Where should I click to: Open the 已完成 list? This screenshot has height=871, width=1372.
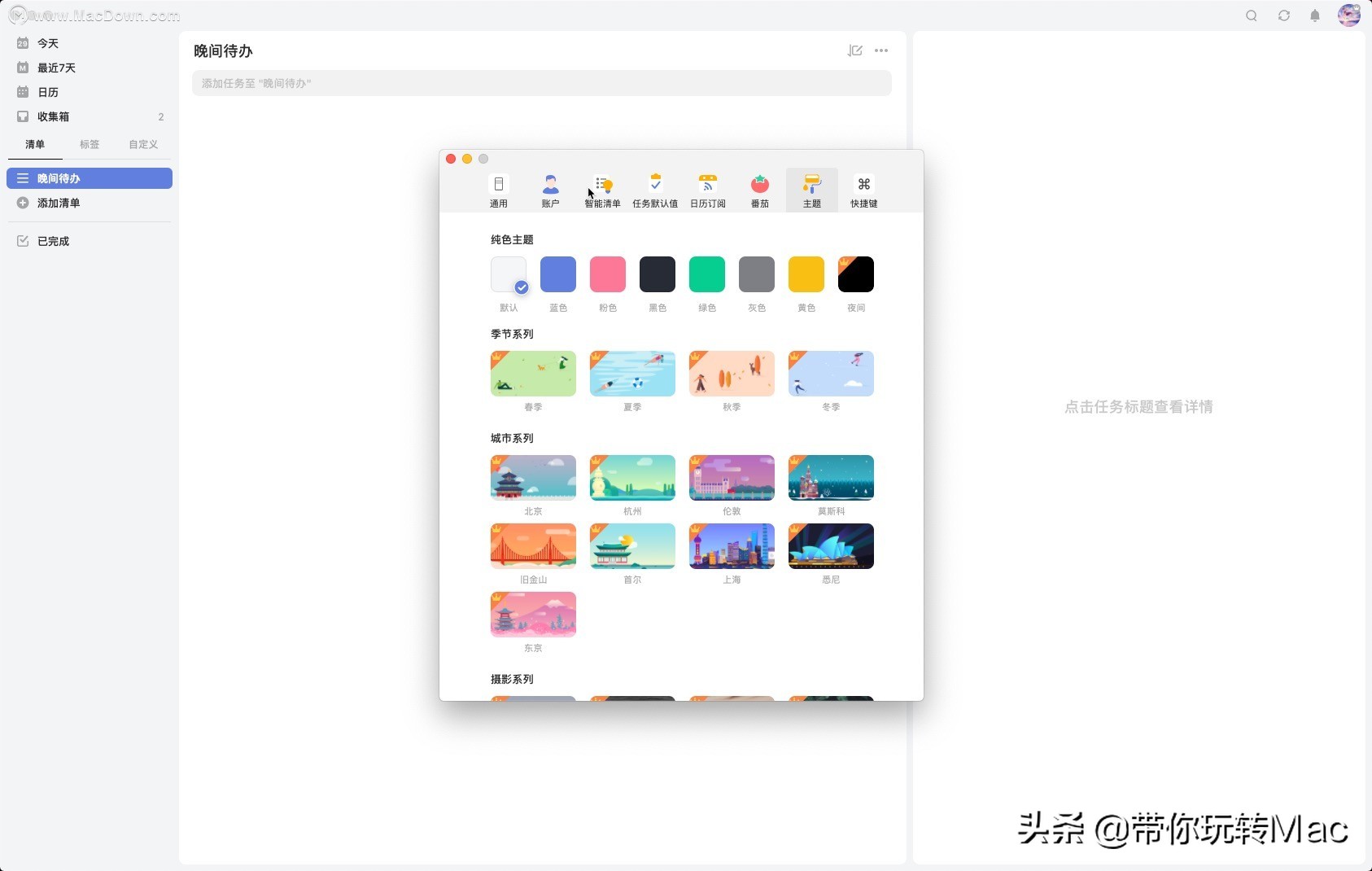coord(54,240)
